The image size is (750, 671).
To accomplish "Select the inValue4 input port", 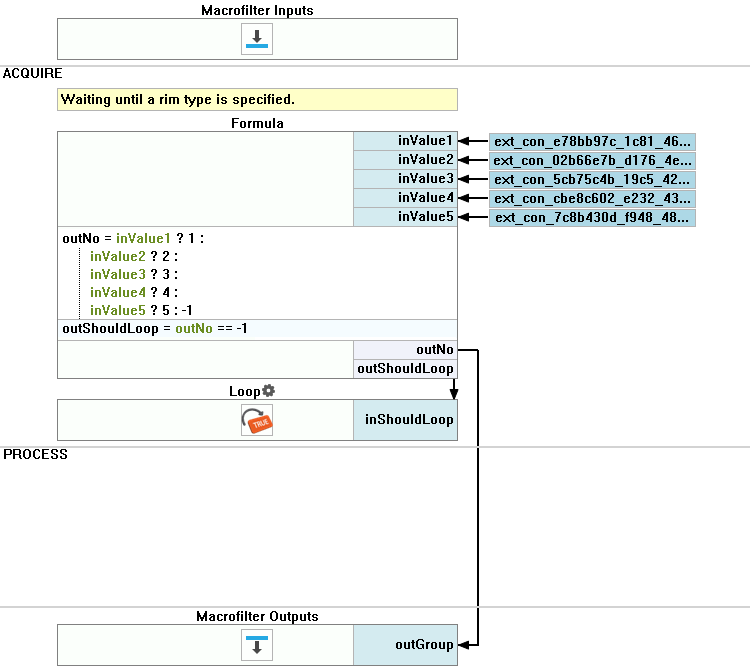I will (x=405, y=198).
